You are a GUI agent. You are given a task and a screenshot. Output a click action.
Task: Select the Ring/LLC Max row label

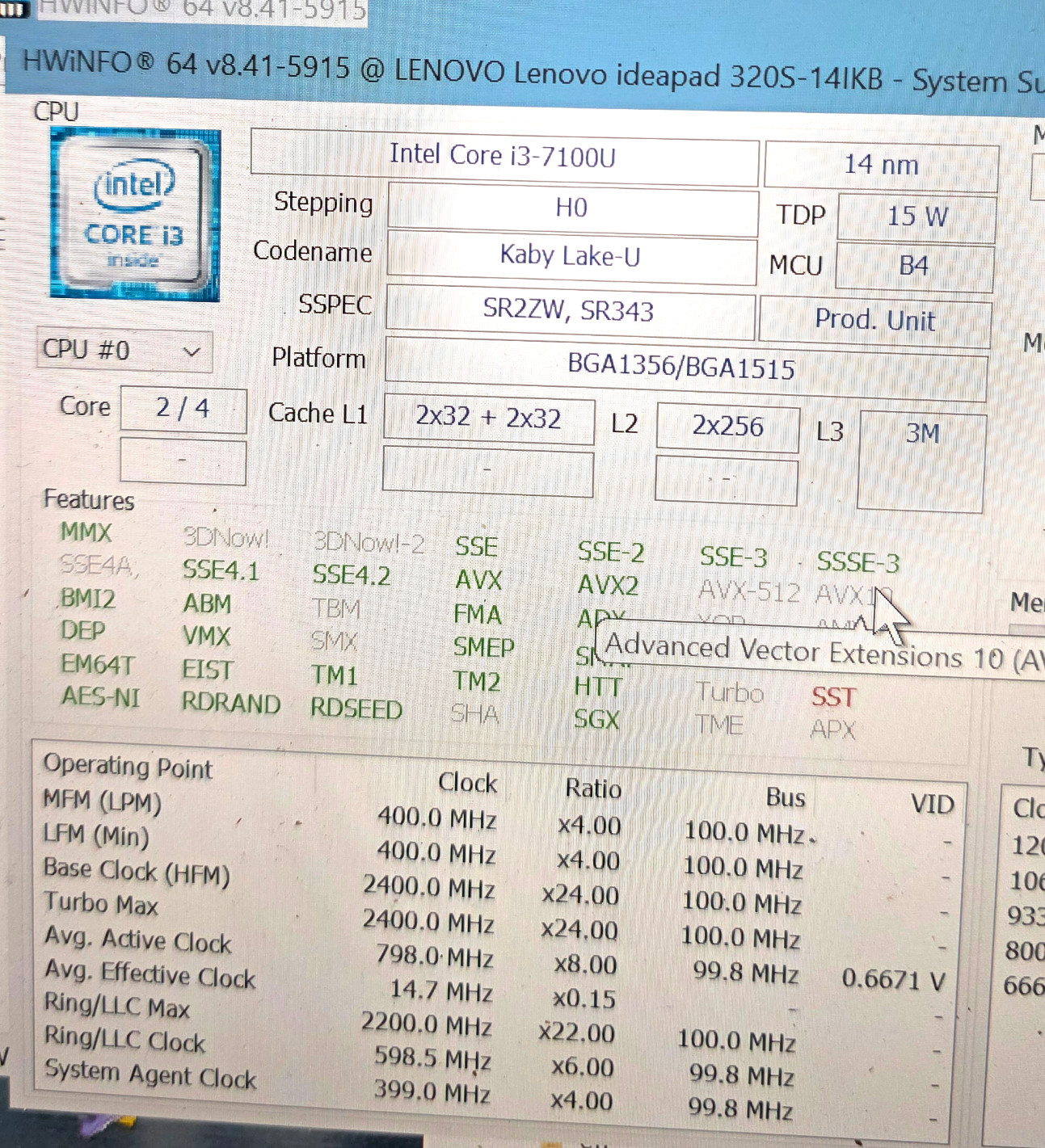pyautogui.click(x=117, y=1007)
